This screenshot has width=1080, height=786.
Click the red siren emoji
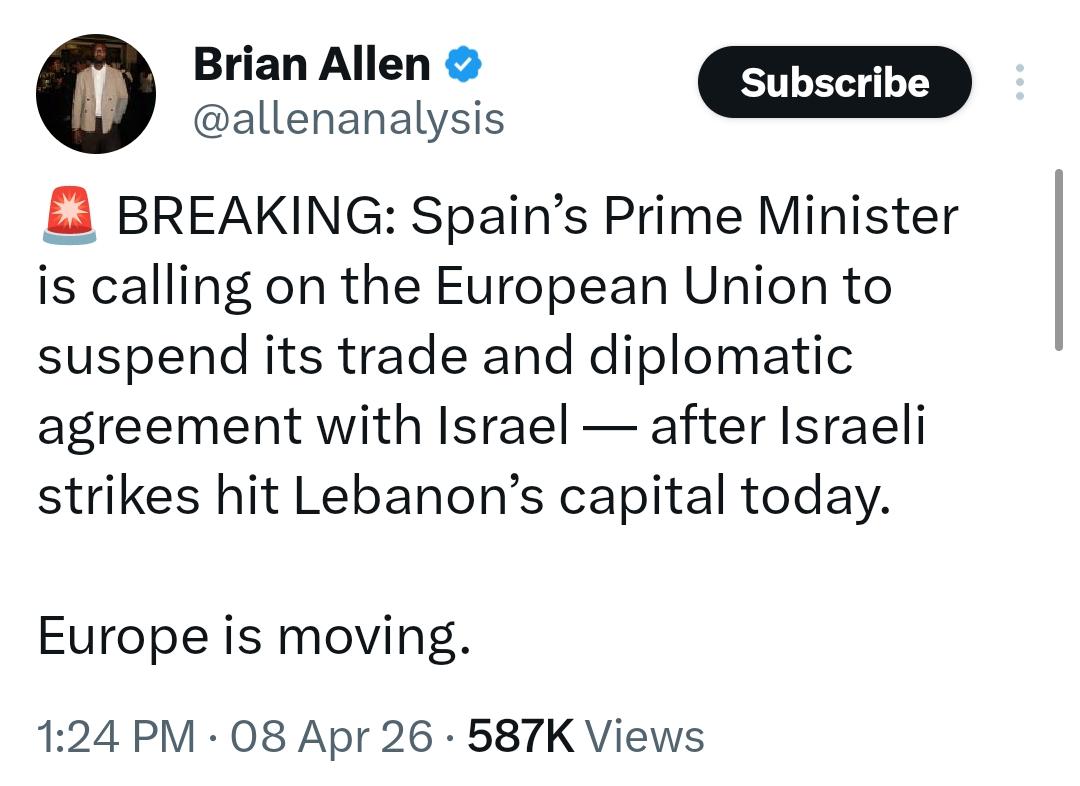(69, 217)
